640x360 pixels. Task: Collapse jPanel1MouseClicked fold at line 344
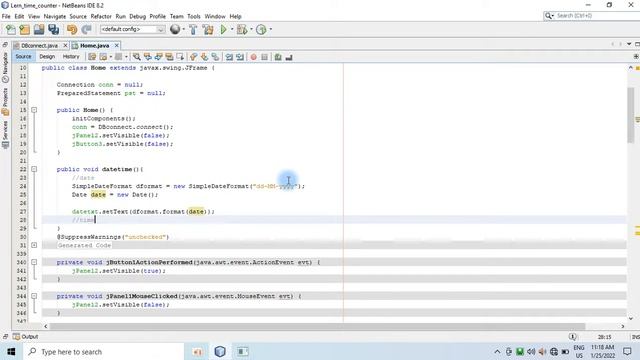[34, 296]
